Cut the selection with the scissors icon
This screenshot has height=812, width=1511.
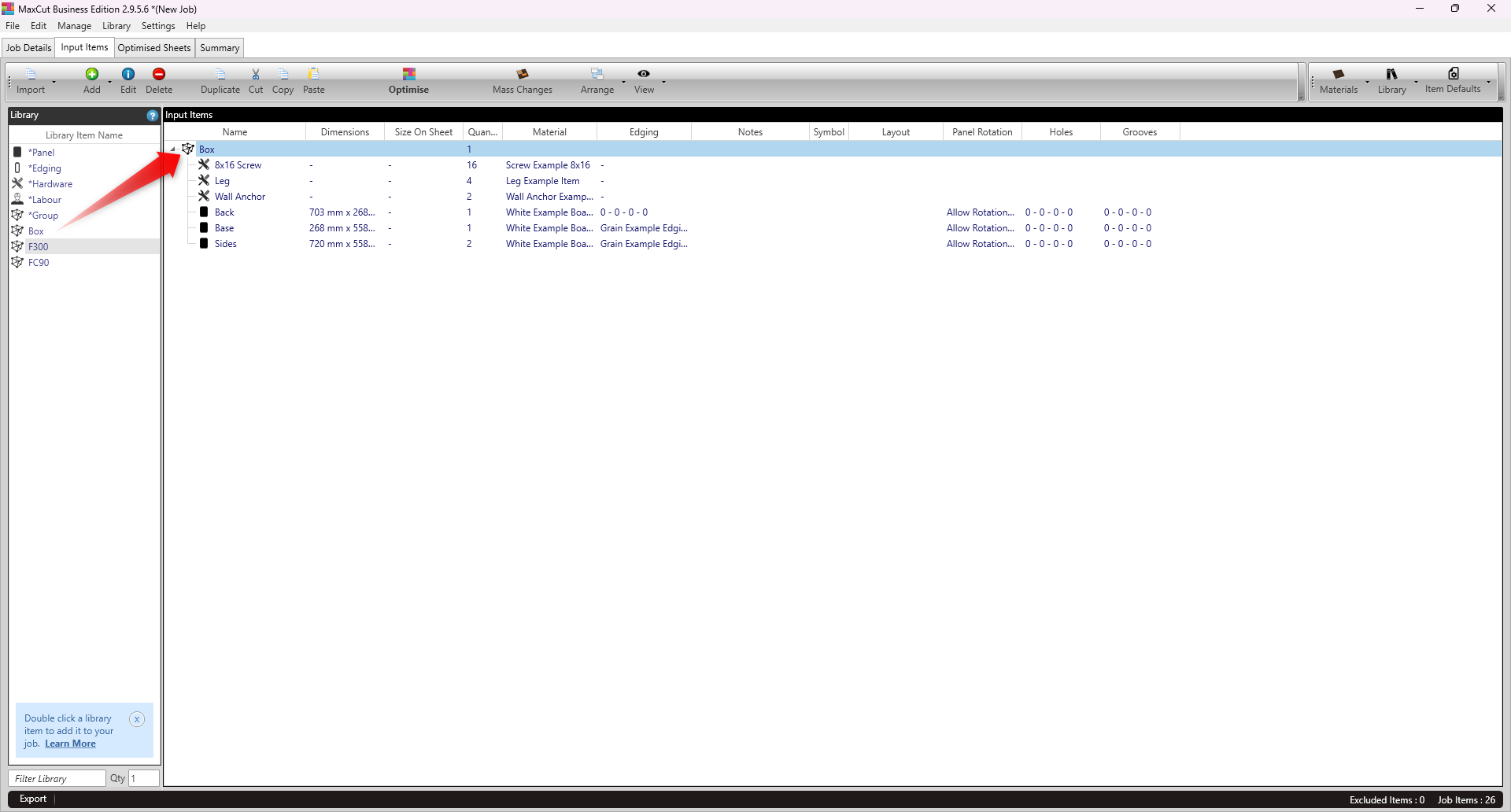256,74
